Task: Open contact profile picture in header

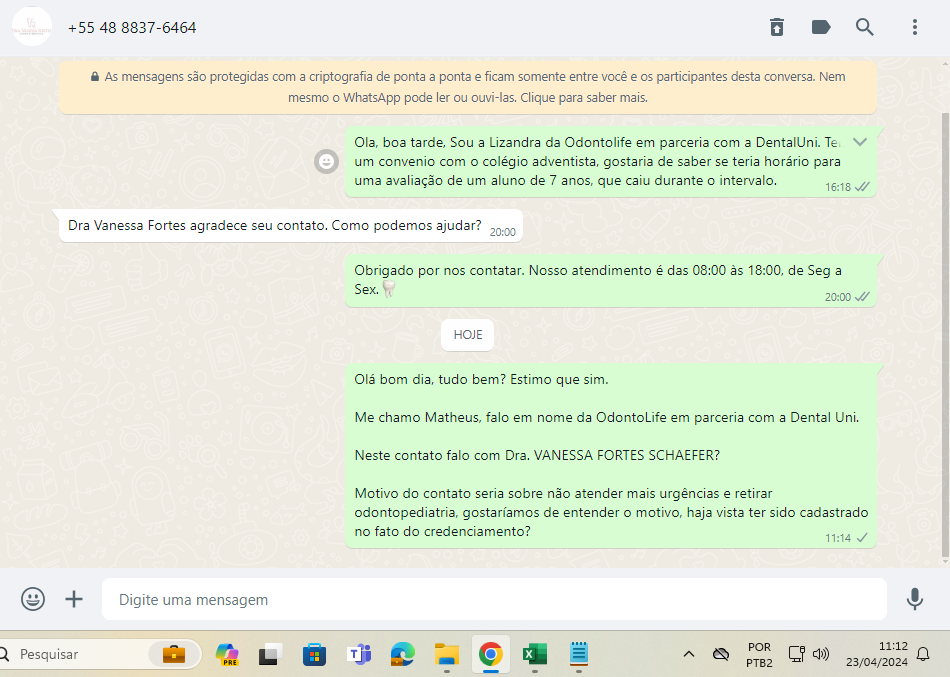Action: pos(32,27)
